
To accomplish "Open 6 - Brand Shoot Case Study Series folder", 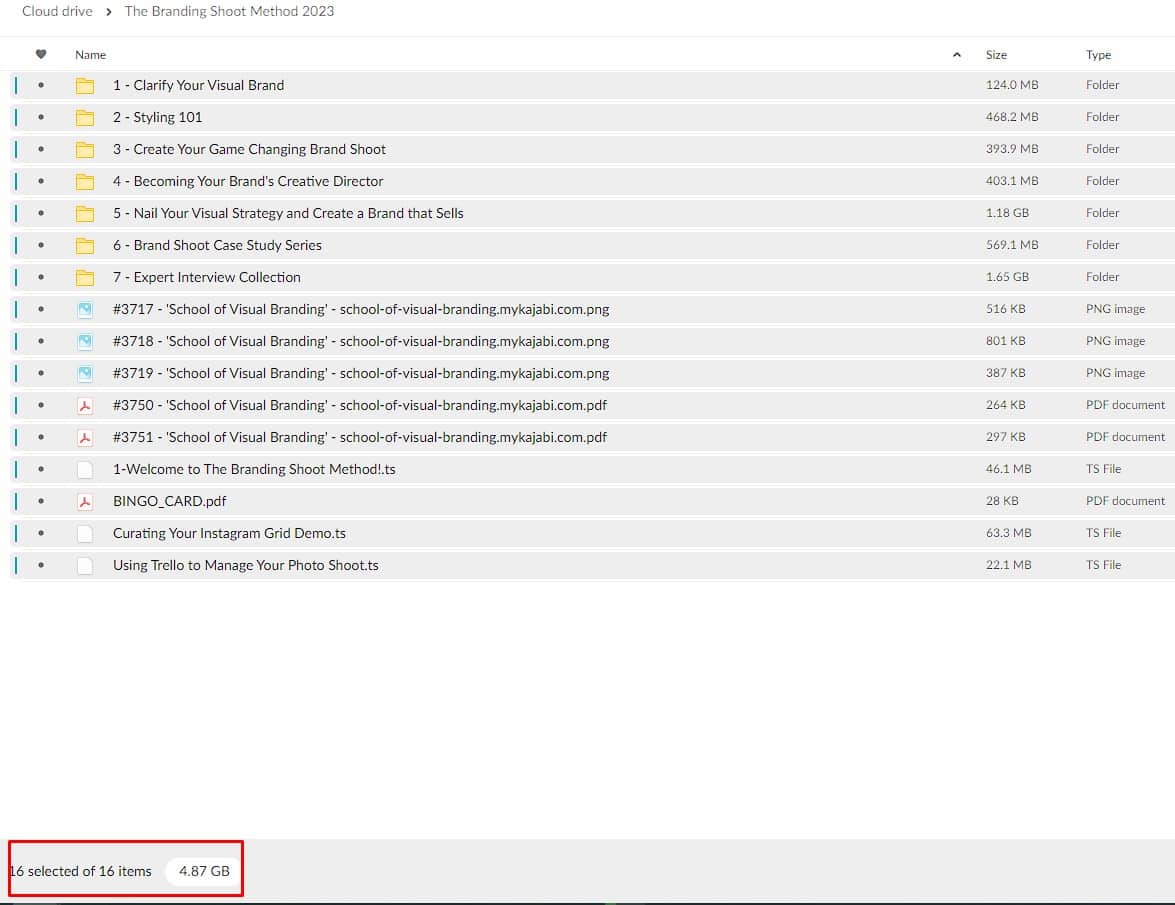I will 217,246.
